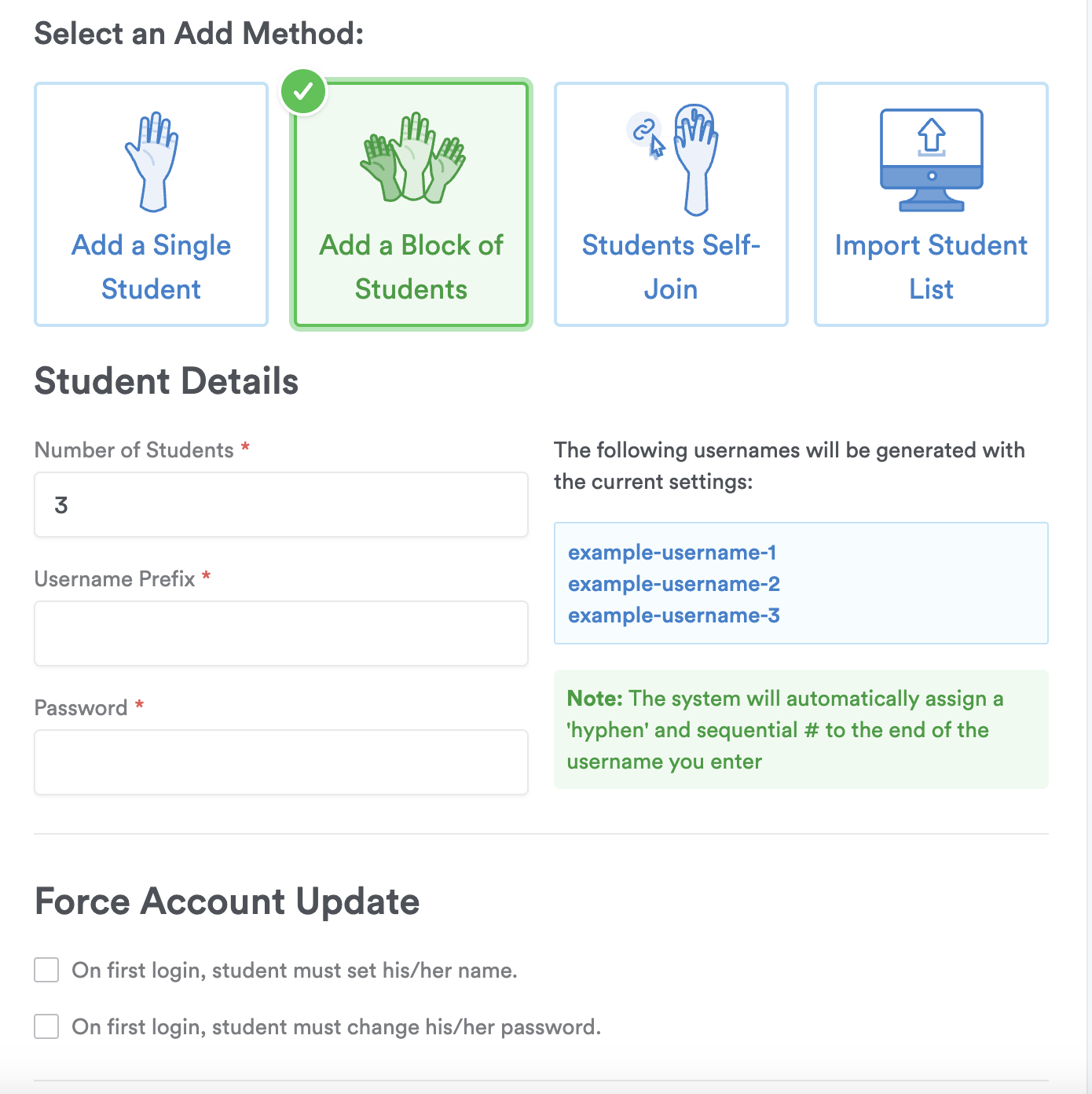The width and height of the screenshot is (1092, 1094).
Task: Focus the Username Prefix input field
Action: (x=280, y=633)
